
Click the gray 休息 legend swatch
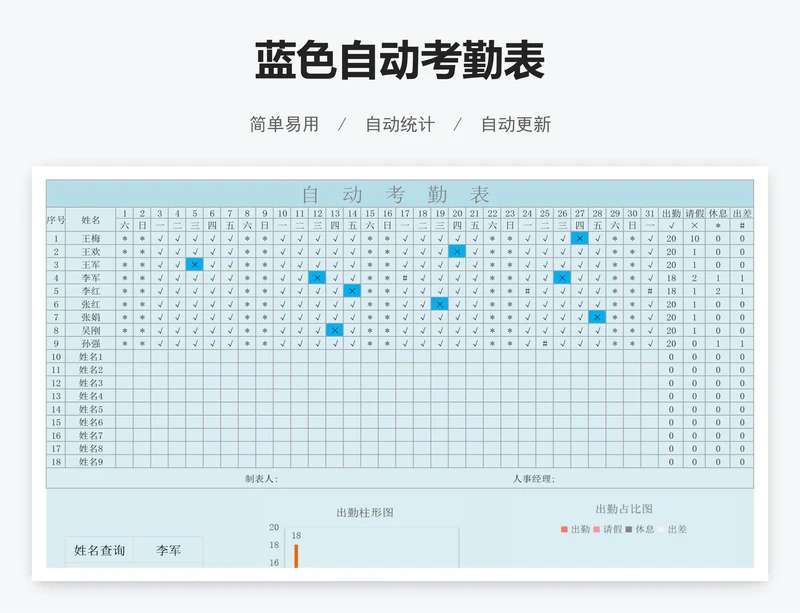coord(629,529)
